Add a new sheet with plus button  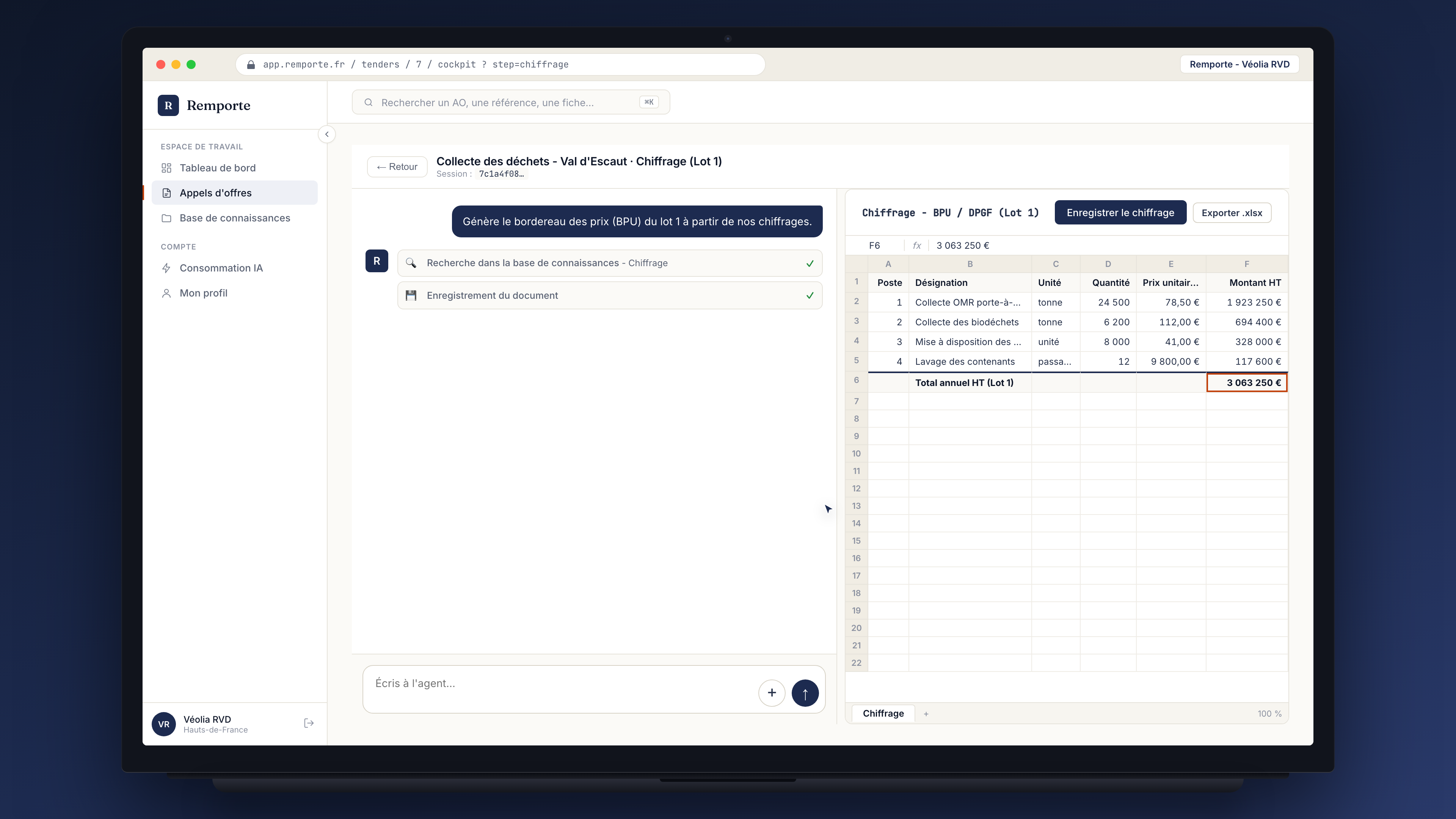coord(926,714)
